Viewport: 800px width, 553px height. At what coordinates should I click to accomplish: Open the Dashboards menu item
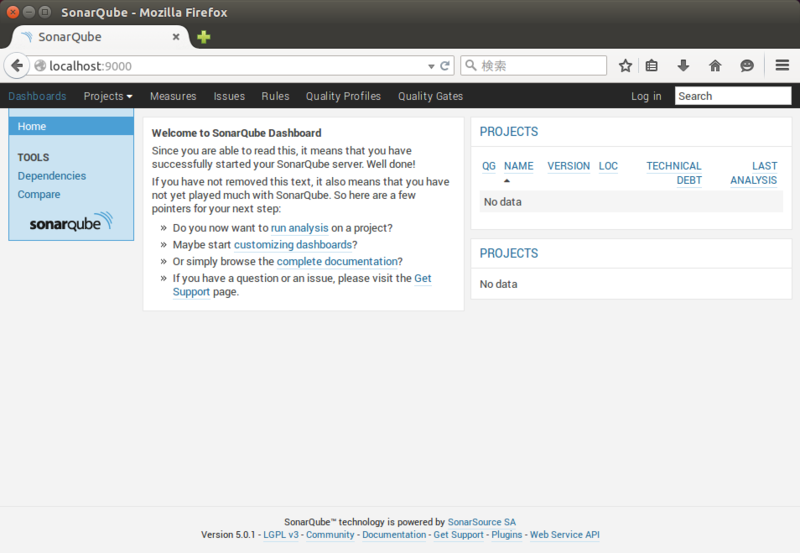[x=37, y=96]
